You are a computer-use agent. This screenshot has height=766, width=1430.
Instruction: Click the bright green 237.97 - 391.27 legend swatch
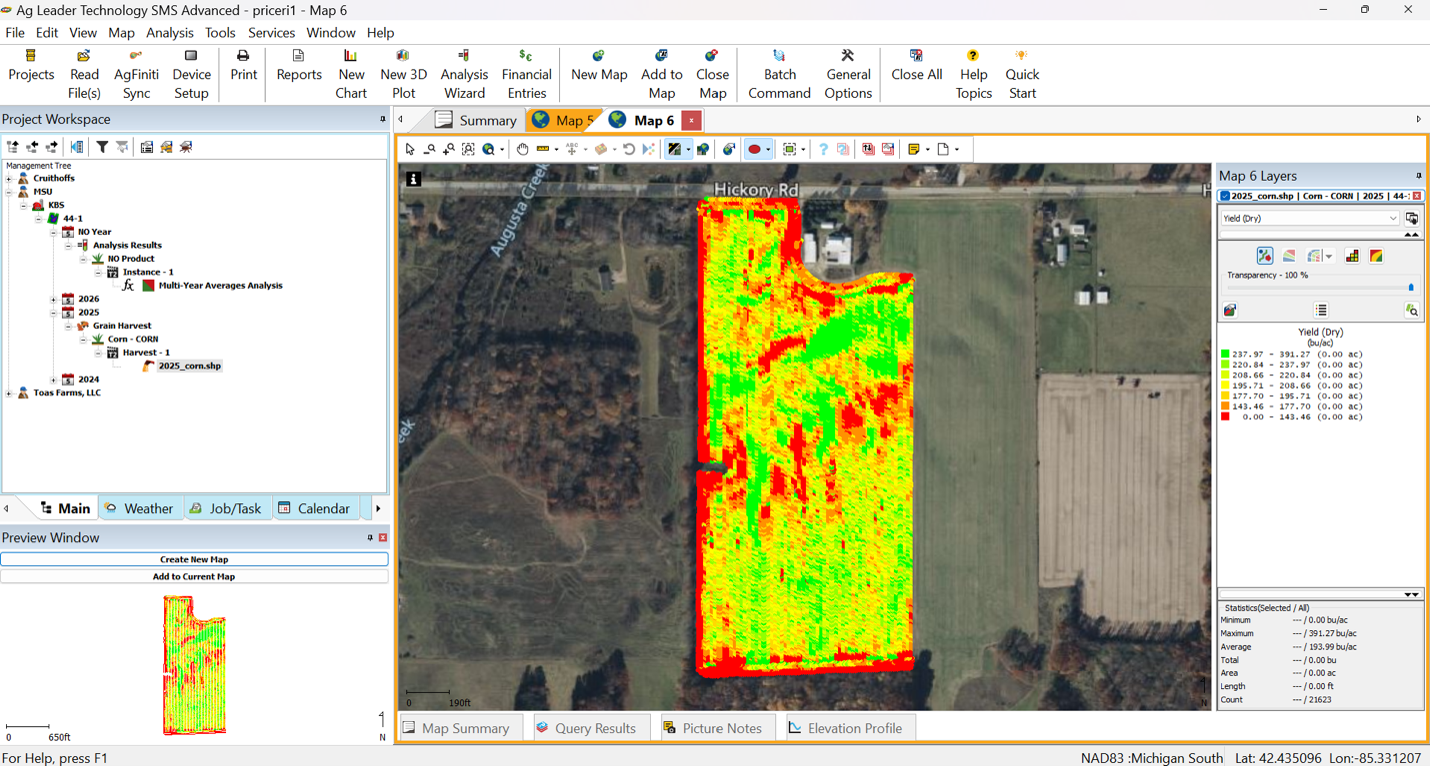[1225, 354]
